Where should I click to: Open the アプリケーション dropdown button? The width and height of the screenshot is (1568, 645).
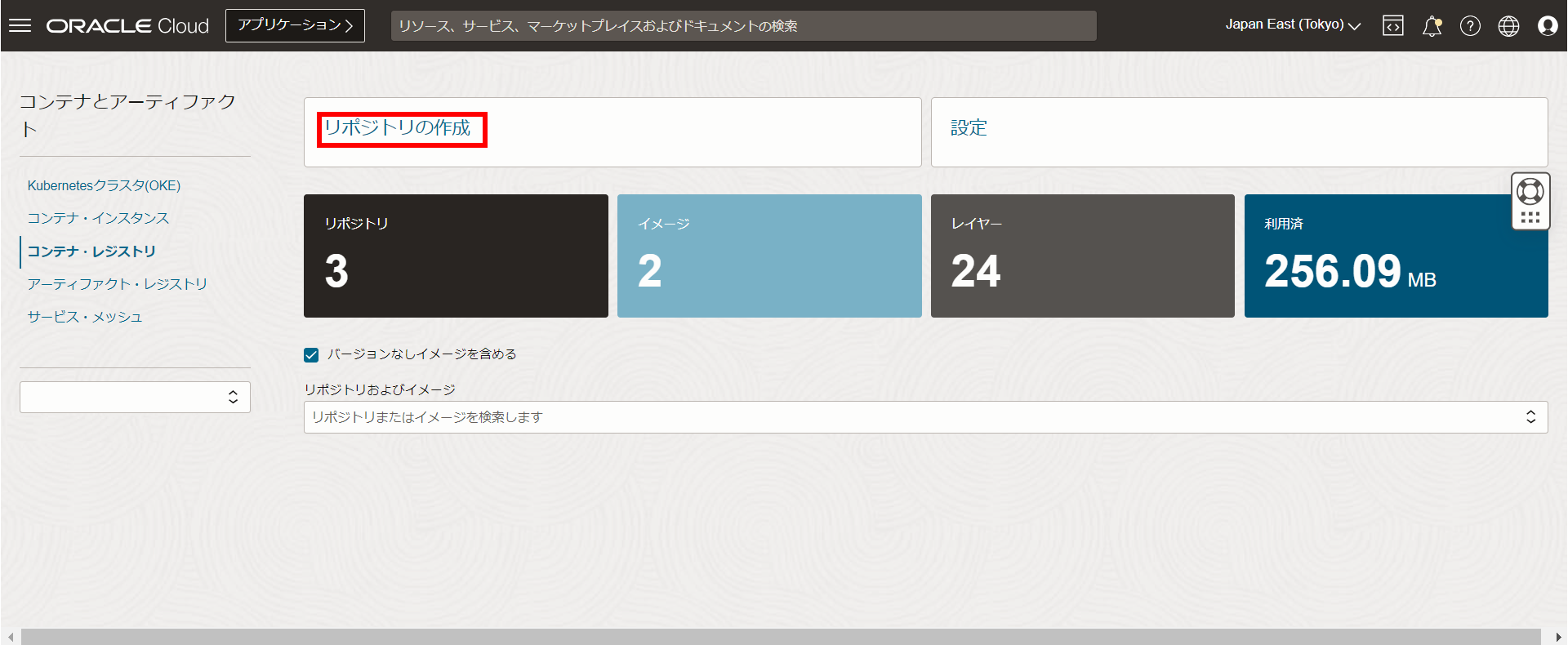tap(295, 25)
